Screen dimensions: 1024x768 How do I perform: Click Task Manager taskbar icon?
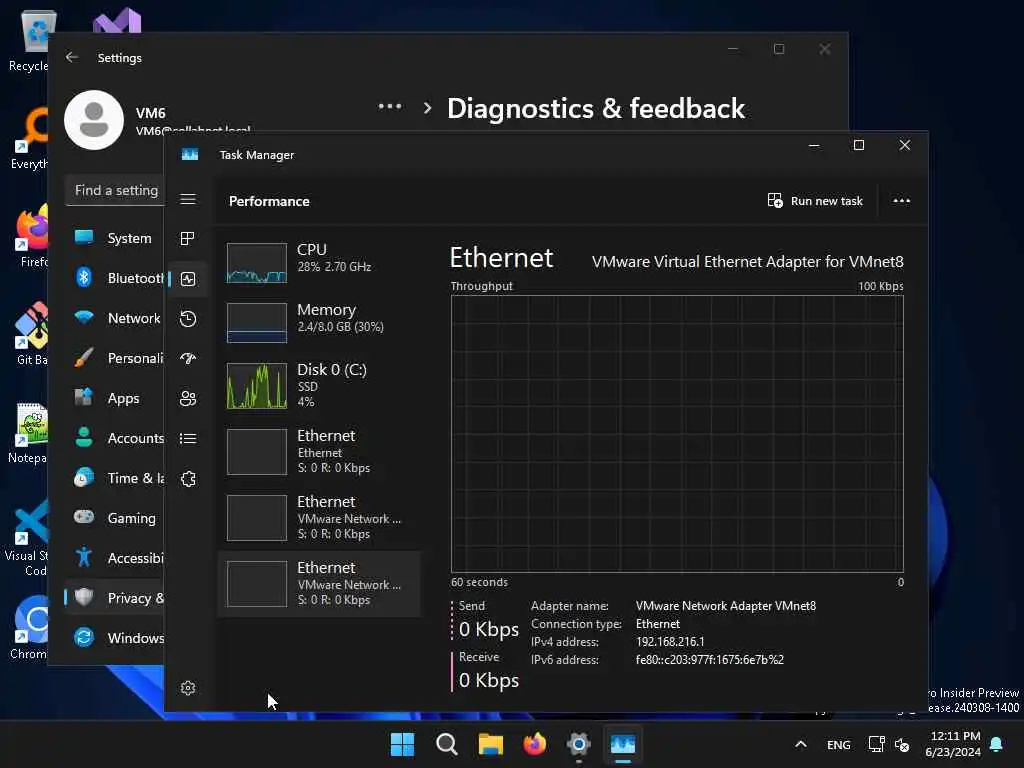pyautogui.click(x=622, y=744)
